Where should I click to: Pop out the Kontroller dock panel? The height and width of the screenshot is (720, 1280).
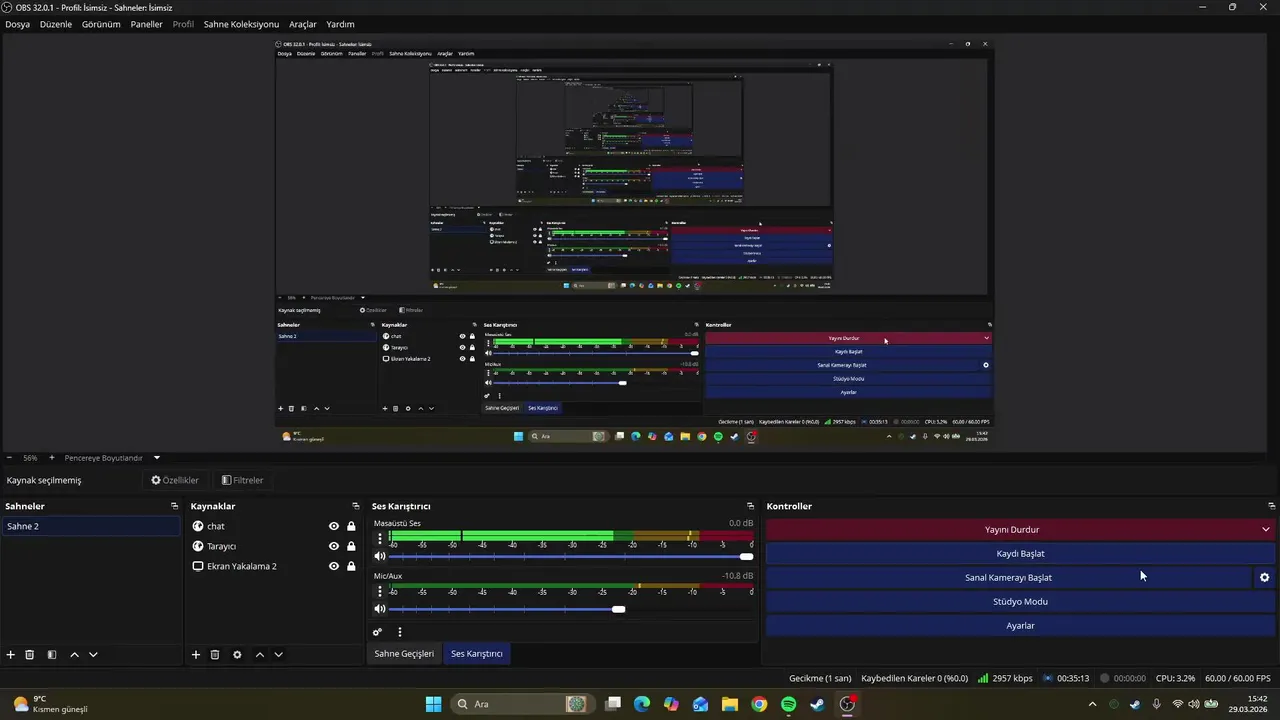(x=1271, y=506)
